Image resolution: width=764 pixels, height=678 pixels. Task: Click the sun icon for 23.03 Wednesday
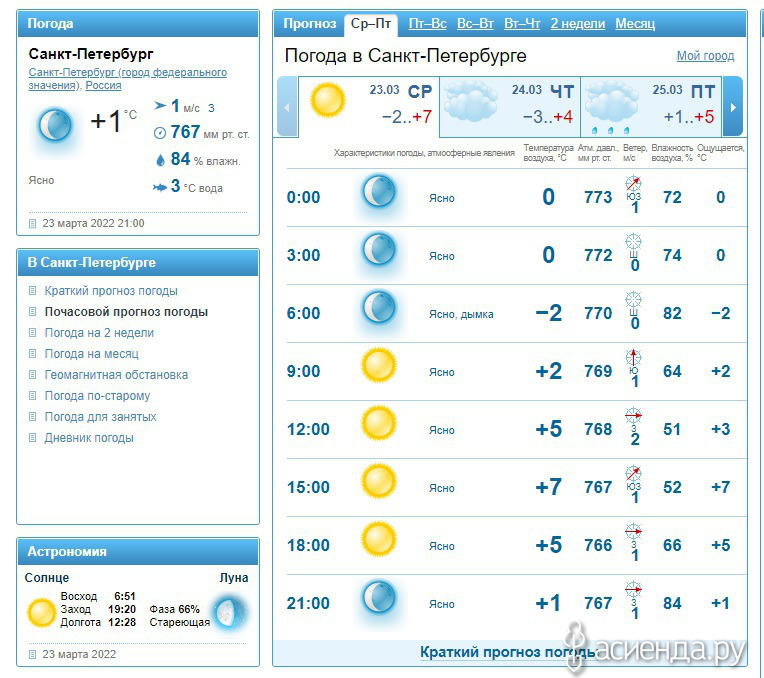[x=327, y=100]
